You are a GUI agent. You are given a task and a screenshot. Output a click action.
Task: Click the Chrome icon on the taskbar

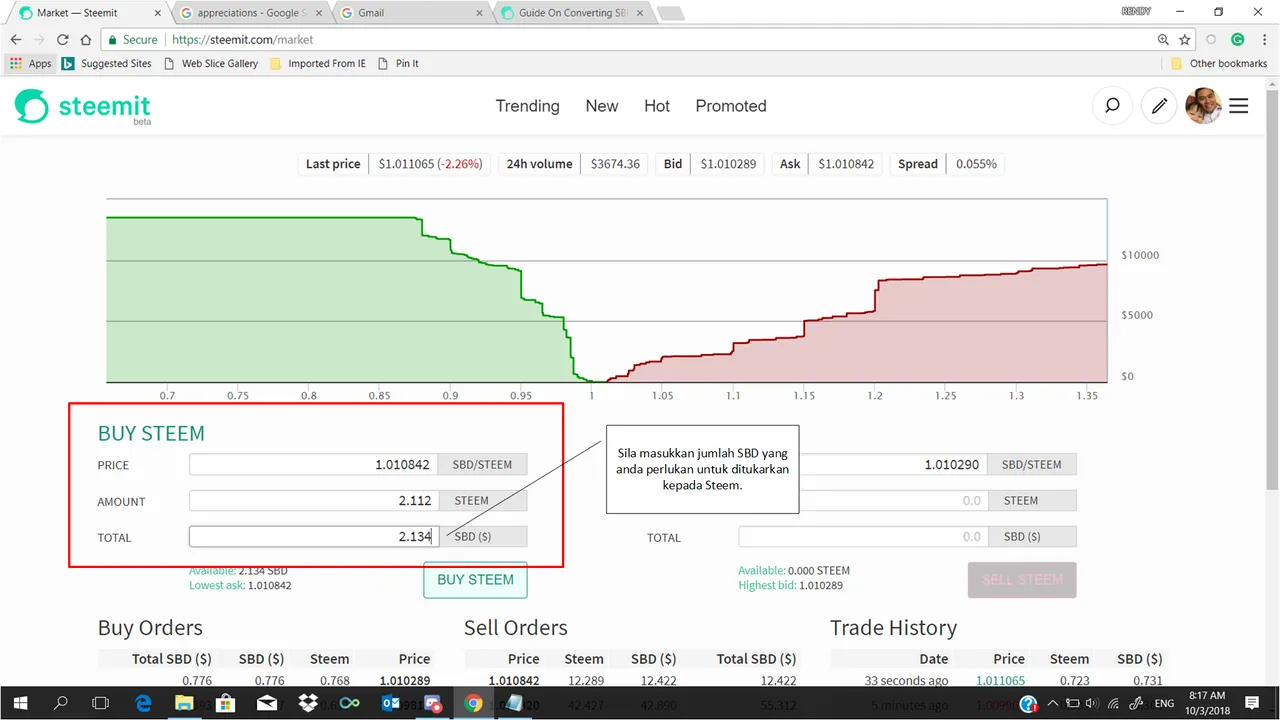tap(474, 703)
